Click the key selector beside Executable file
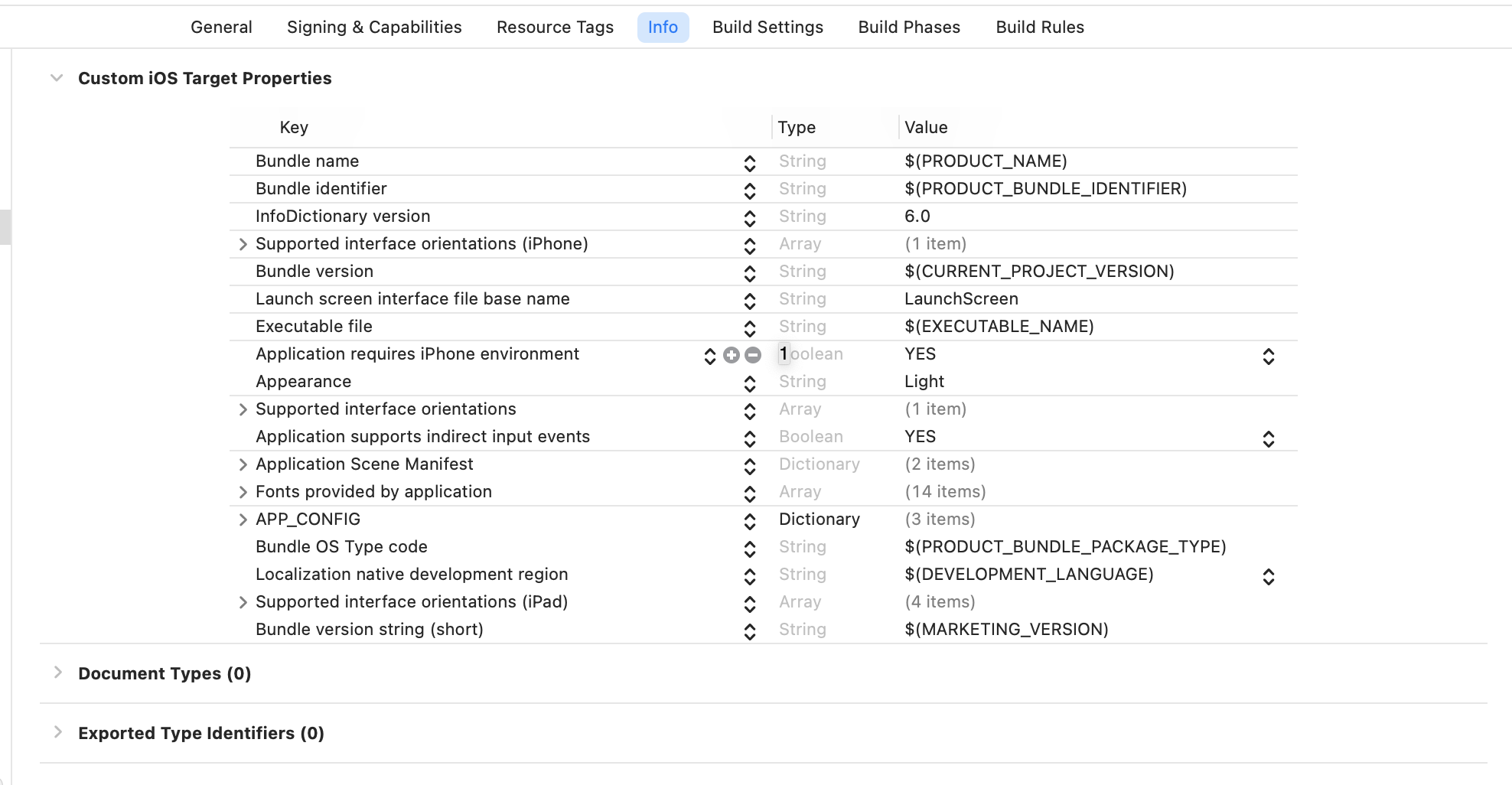 (x=749, y=328)
